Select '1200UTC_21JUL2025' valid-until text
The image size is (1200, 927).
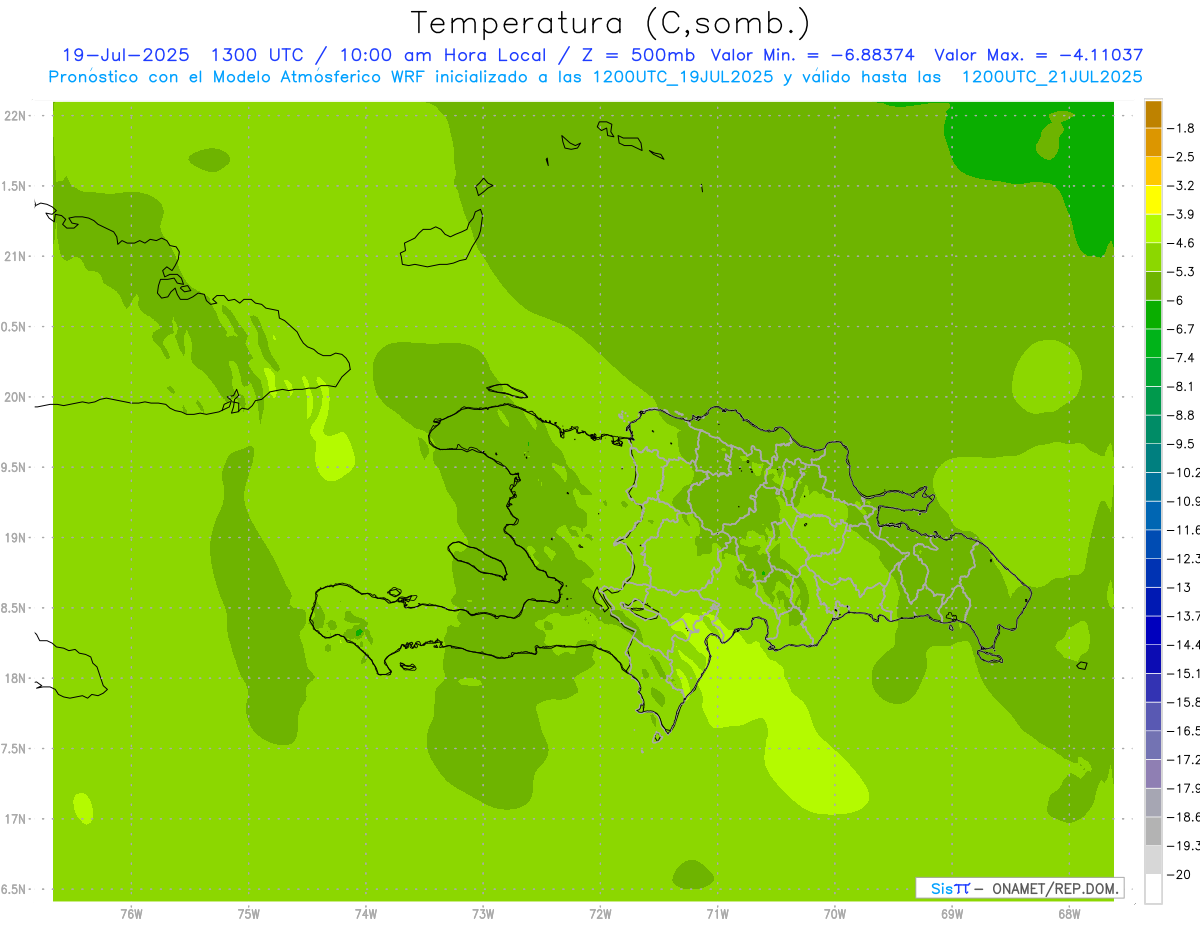point(1052,76)
